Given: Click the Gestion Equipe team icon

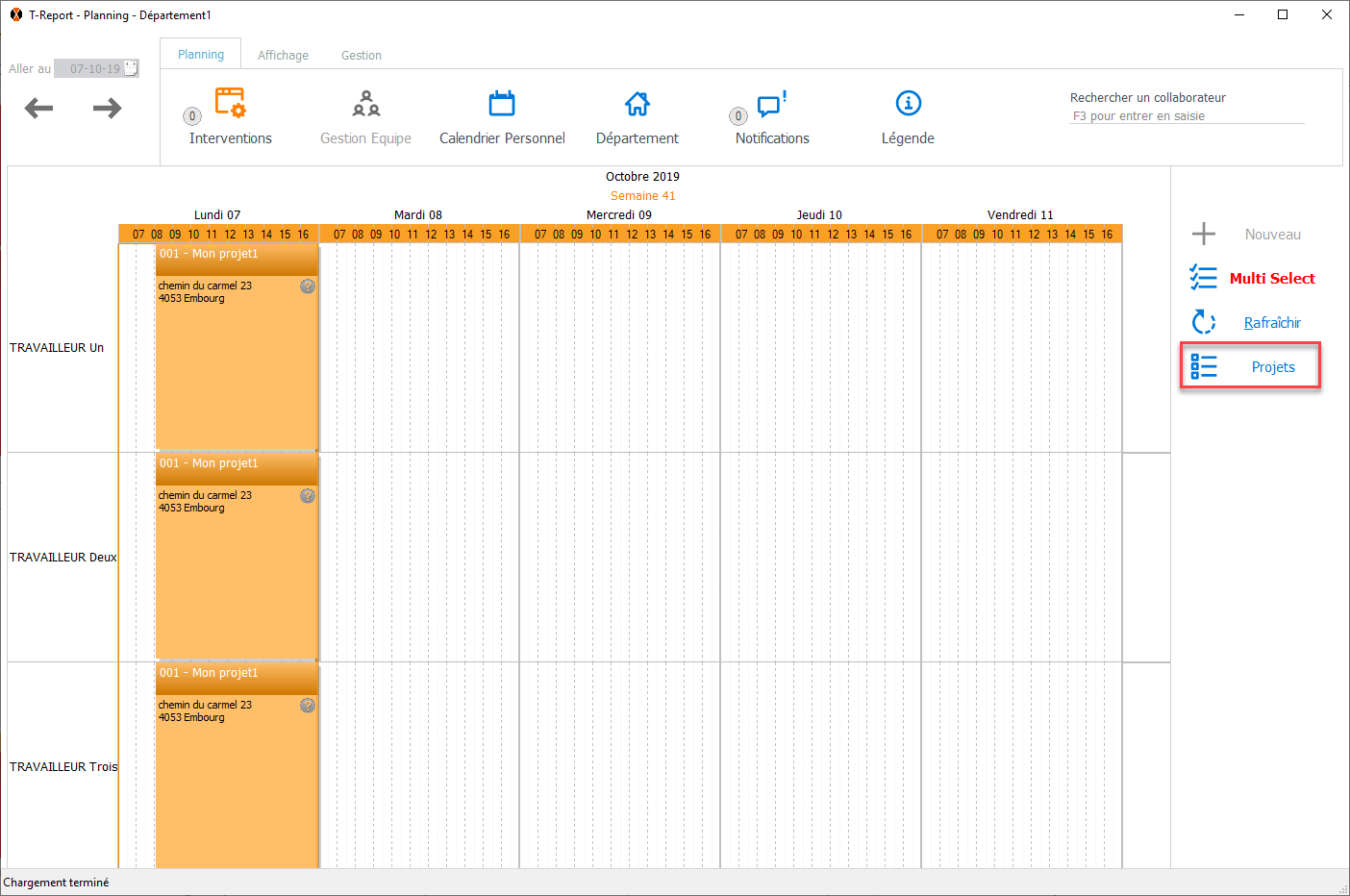Looking at the screenshot, I should [x=365, y=103].
